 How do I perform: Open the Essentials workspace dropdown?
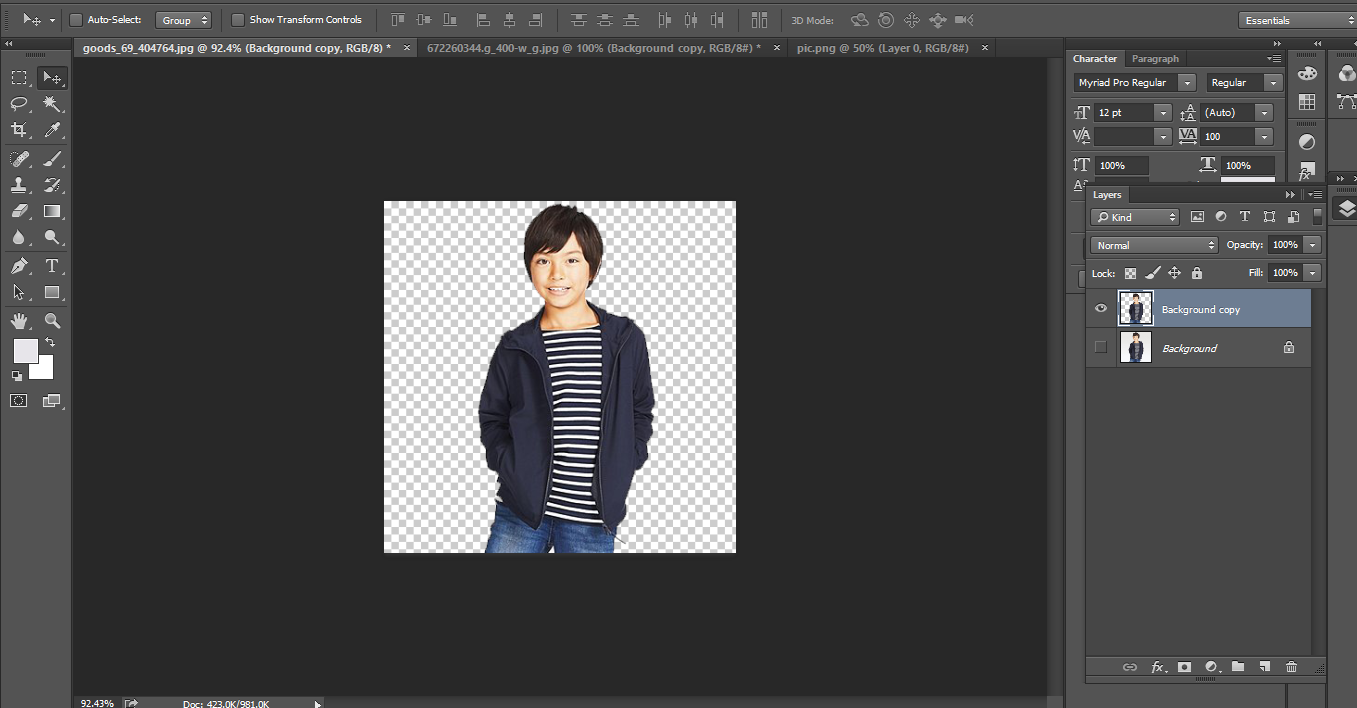click(x=1297, y=20)
